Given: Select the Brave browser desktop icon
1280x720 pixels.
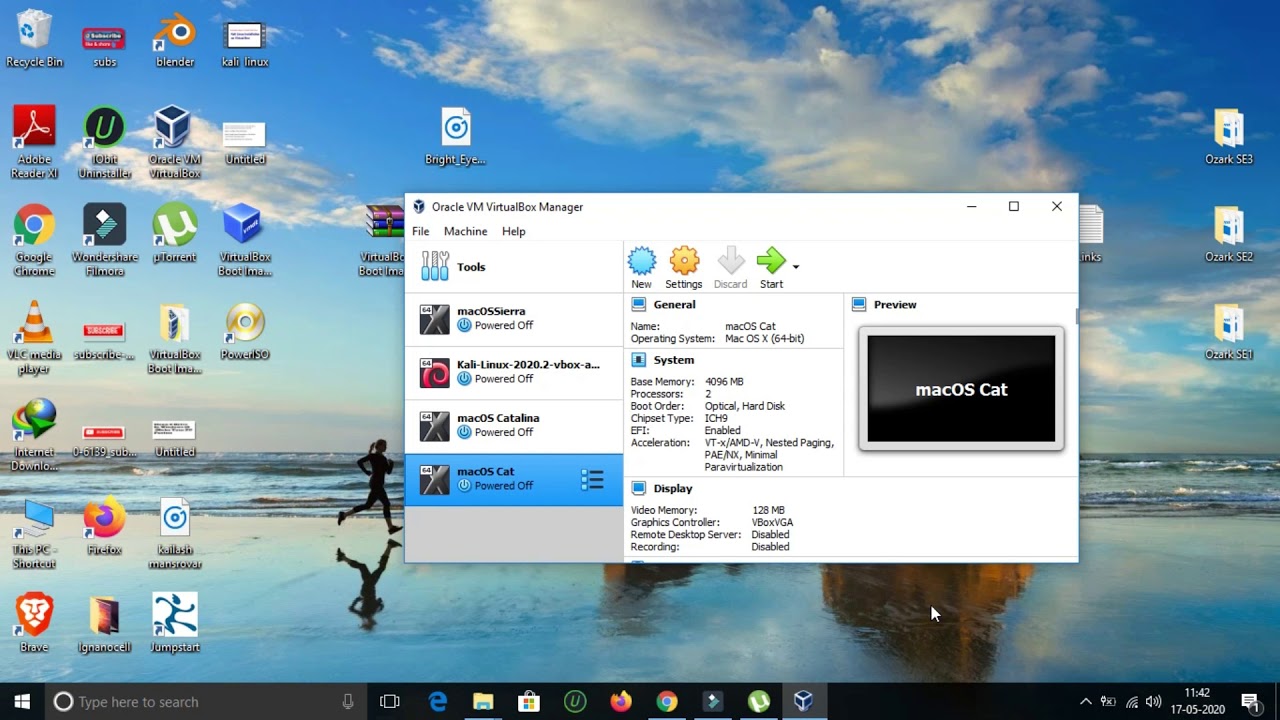Looking at the screenshot, I should 34,624.
